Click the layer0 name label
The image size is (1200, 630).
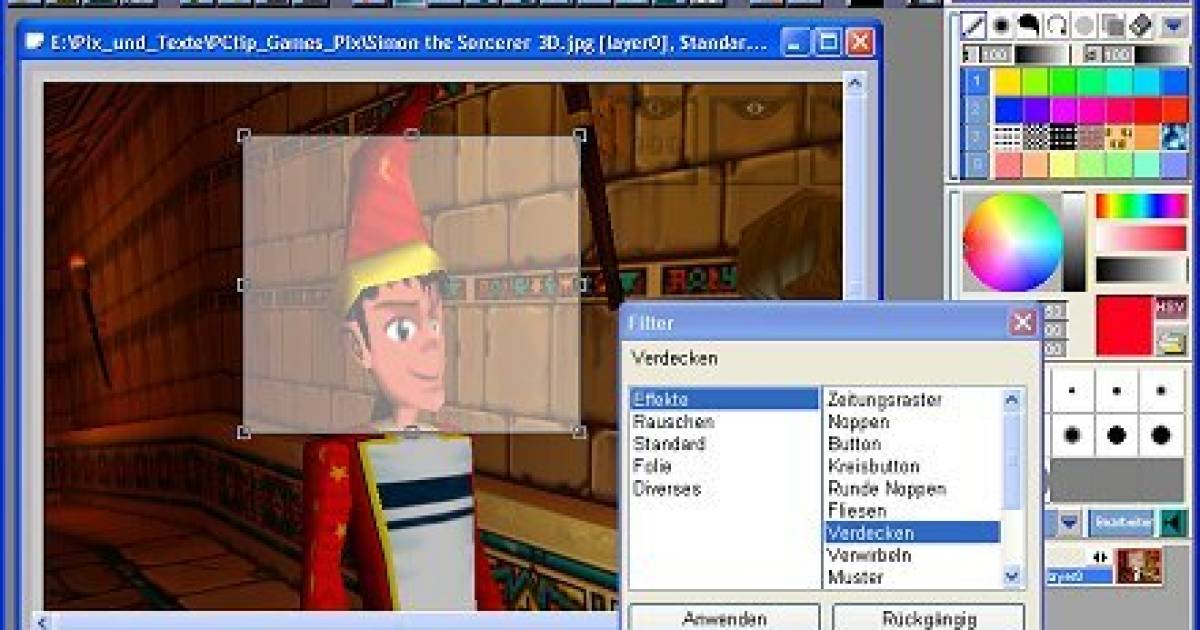click(x=1080, y=576)
